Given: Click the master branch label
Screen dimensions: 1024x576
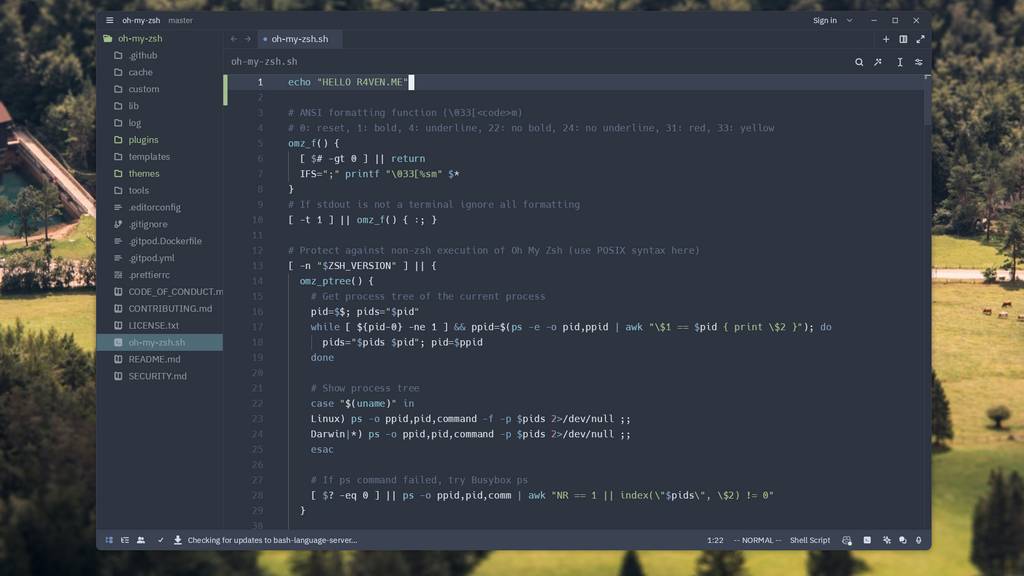Looking at the screenshot, I should (x=180, y=20).
